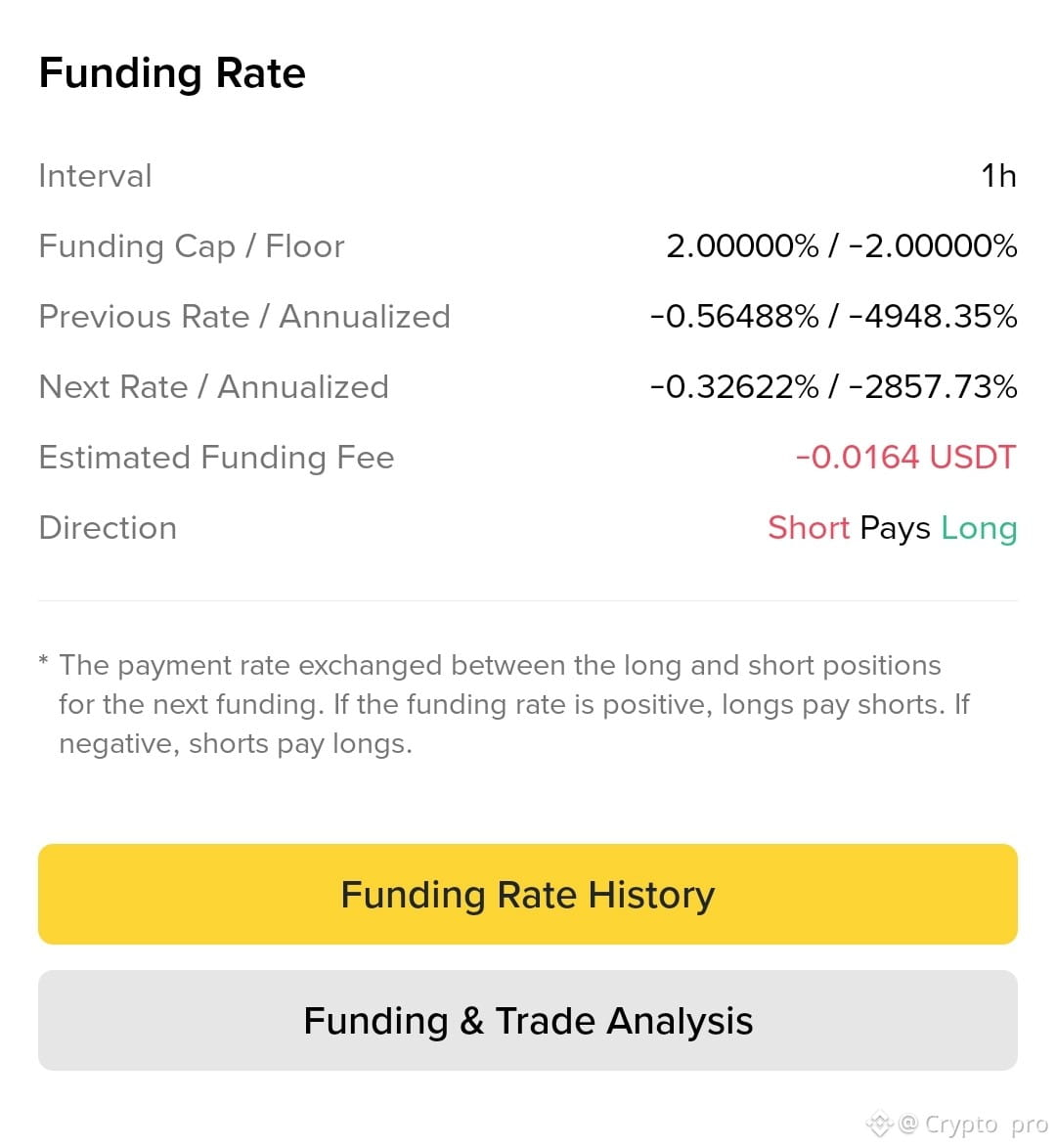1056x1148 pixels.
Task: Click the asterisk beside the footnote
Action: coord(44,661)
